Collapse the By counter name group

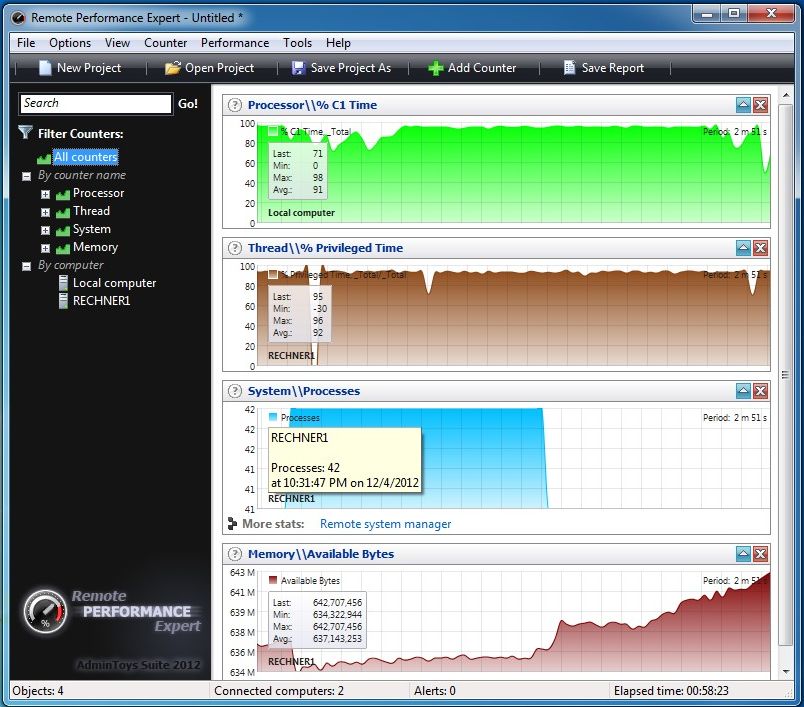(27, 176)
